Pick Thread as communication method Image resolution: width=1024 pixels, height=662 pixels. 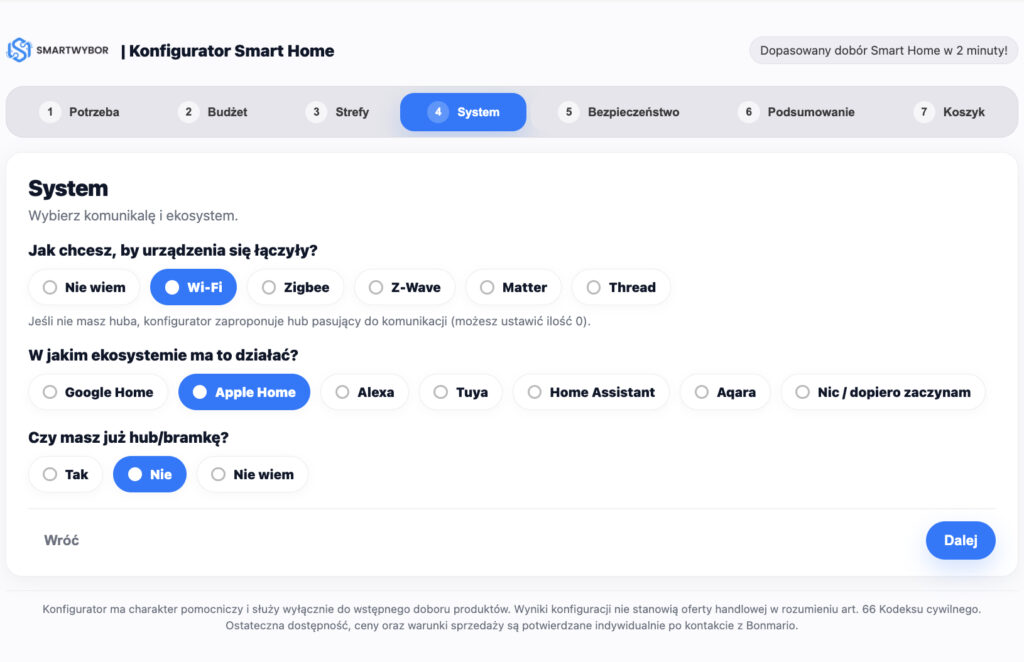(620, 287)
